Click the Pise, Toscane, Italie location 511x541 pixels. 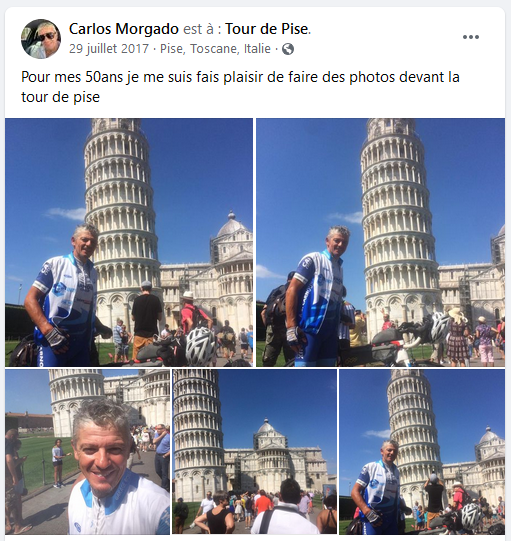click(215, 49)
